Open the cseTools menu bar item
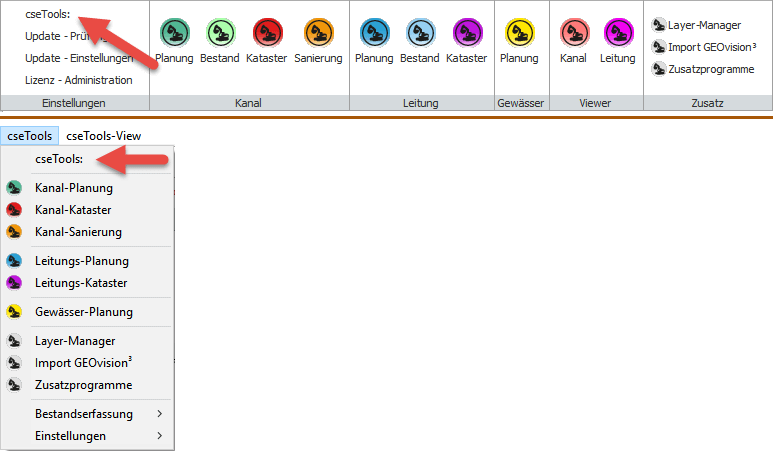Viewport: 773px width, 451px height. click(x=29, y=136)
